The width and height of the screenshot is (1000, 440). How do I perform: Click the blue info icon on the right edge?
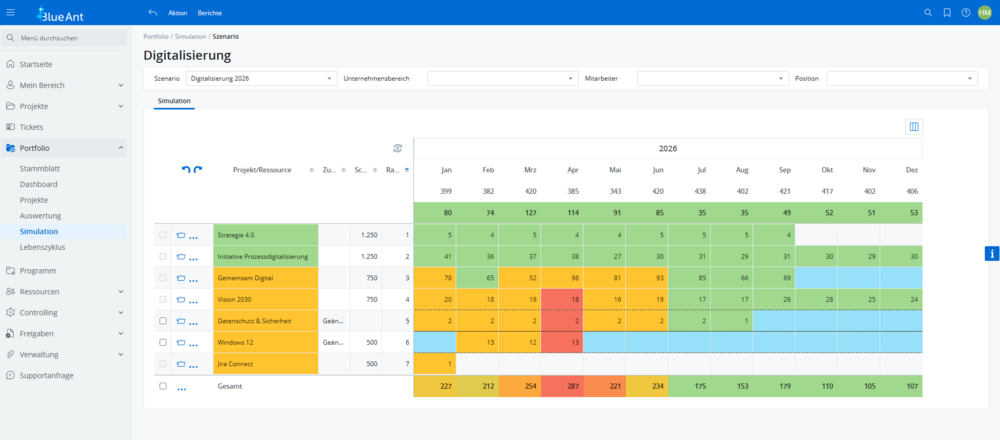(991, 253)
